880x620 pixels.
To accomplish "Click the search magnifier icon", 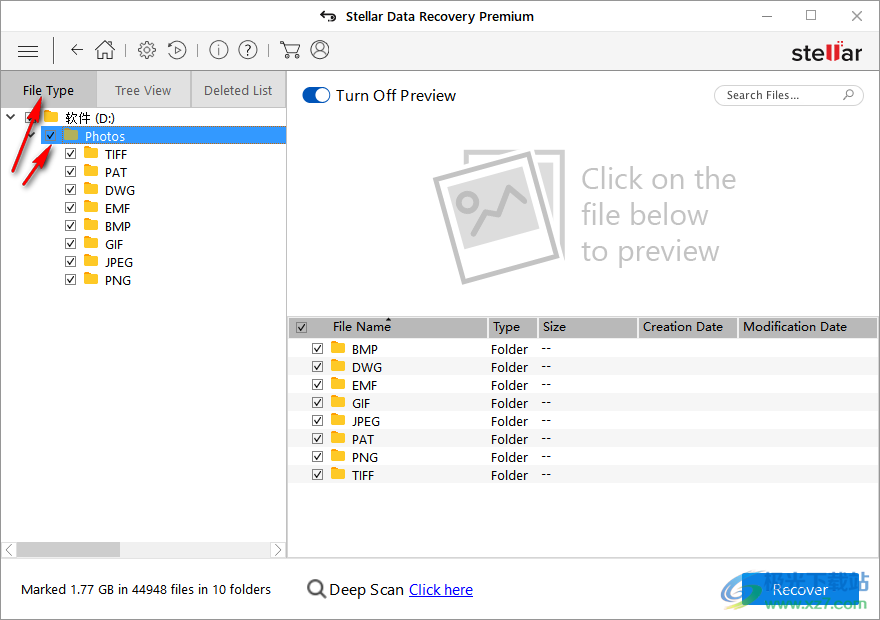I will pyautogui.click(x=849, y=95).
